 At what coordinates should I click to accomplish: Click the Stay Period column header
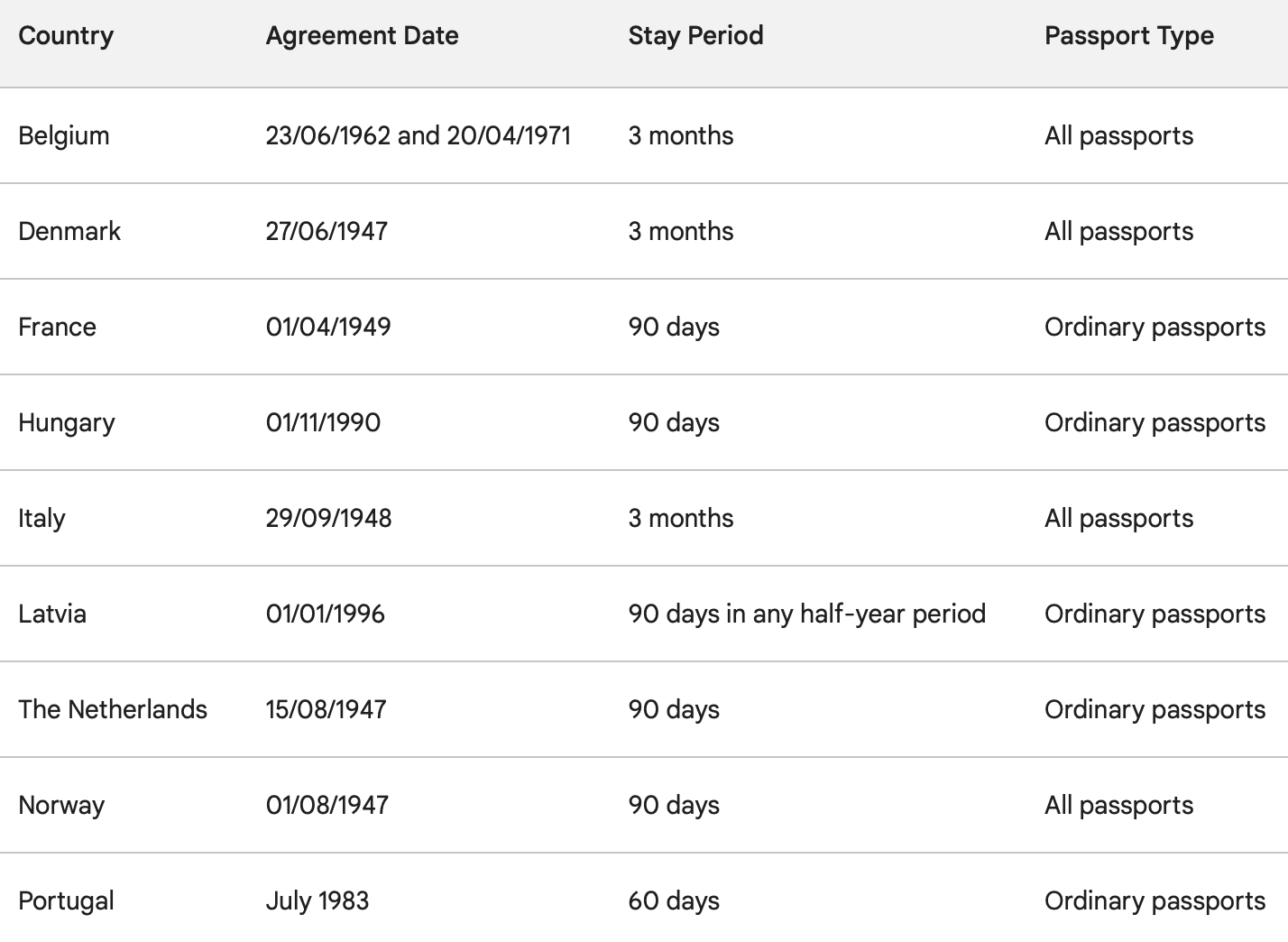695,36
